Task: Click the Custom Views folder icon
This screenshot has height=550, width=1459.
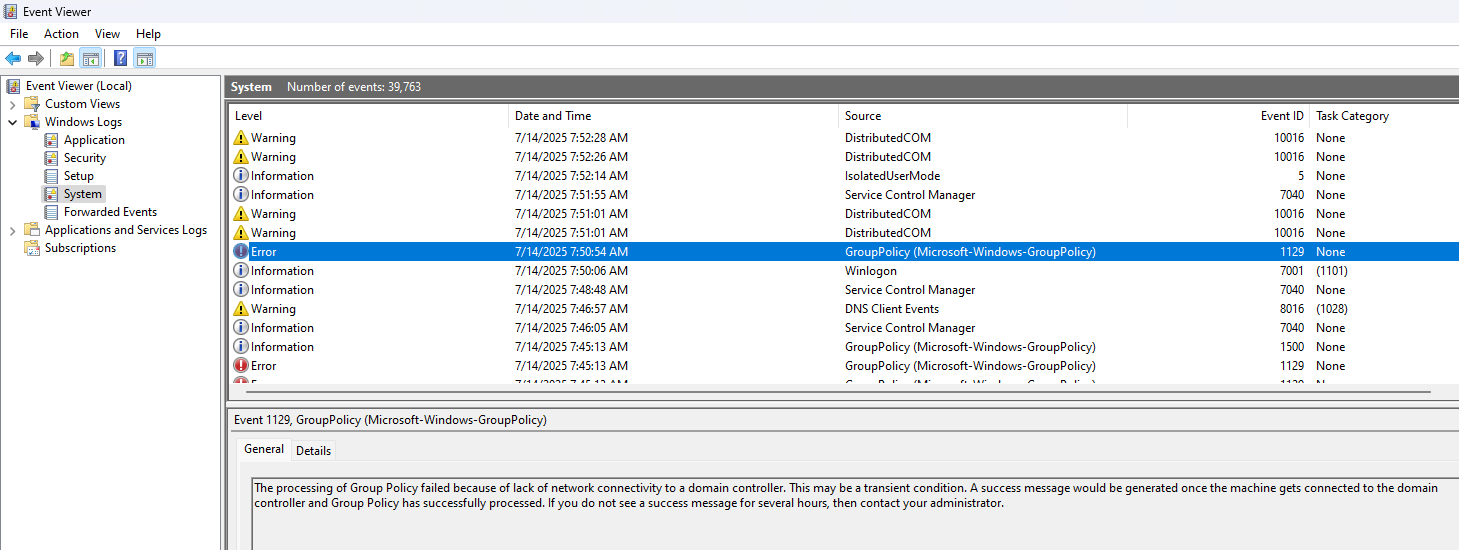Action: pyautogui.click(x=32, y=104)
